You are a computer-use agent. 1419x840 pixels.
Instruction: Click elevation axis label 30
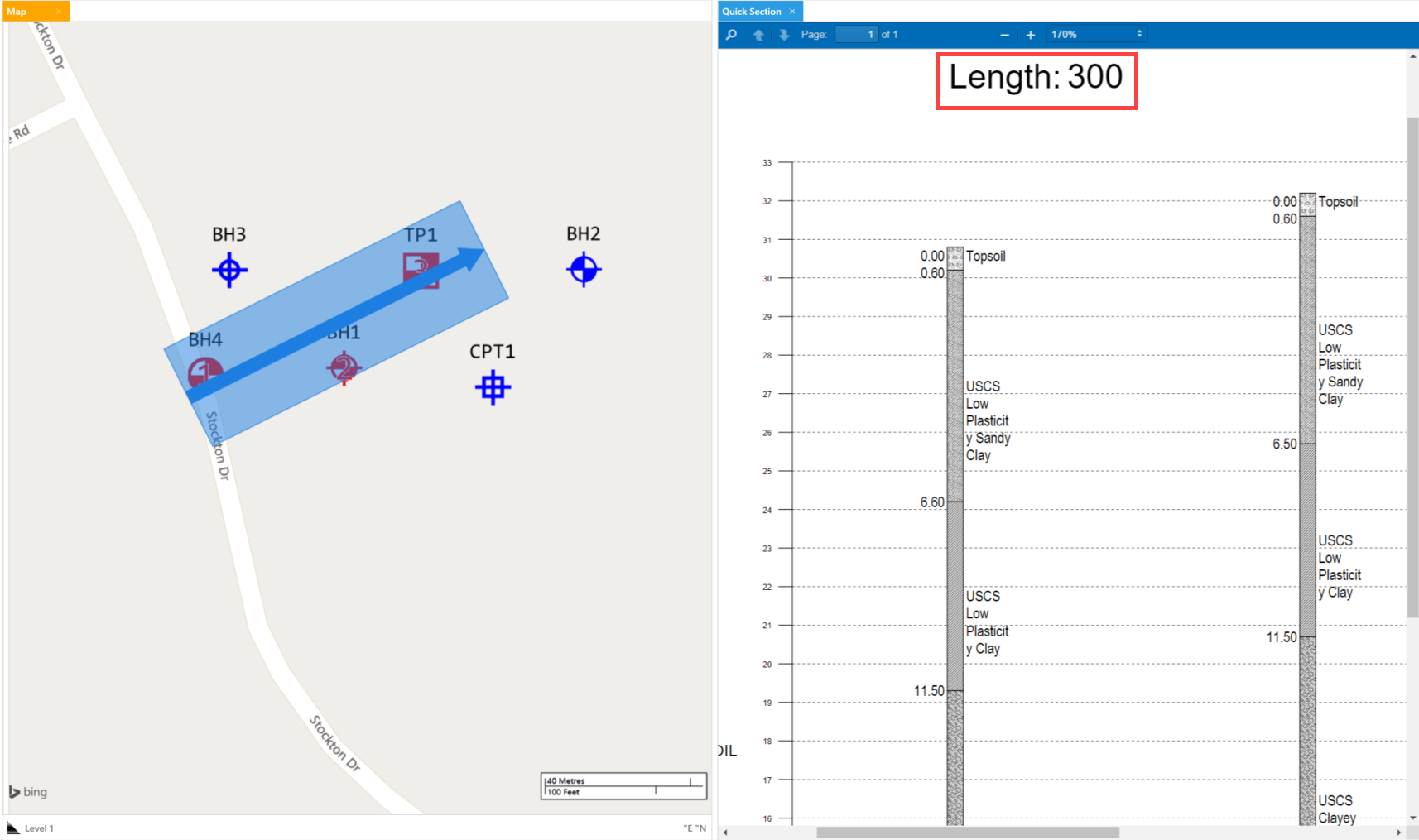pos(767,279)
